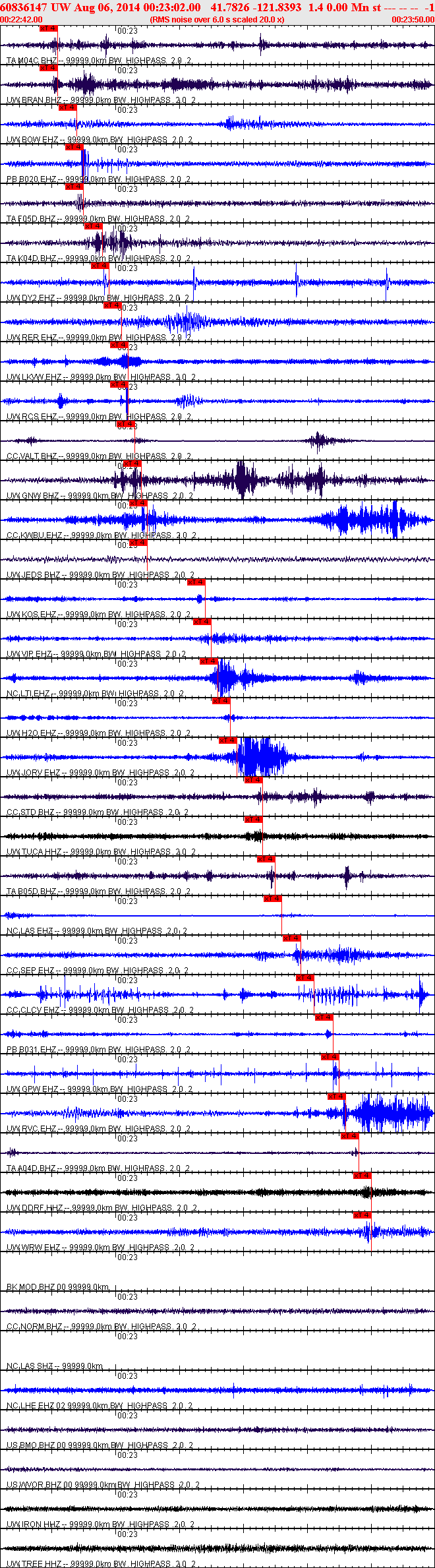The height and width of the screenshot is (1568, 435).
Task: Click the 00:23 tick label above TA.M04C
Action: 128,31
